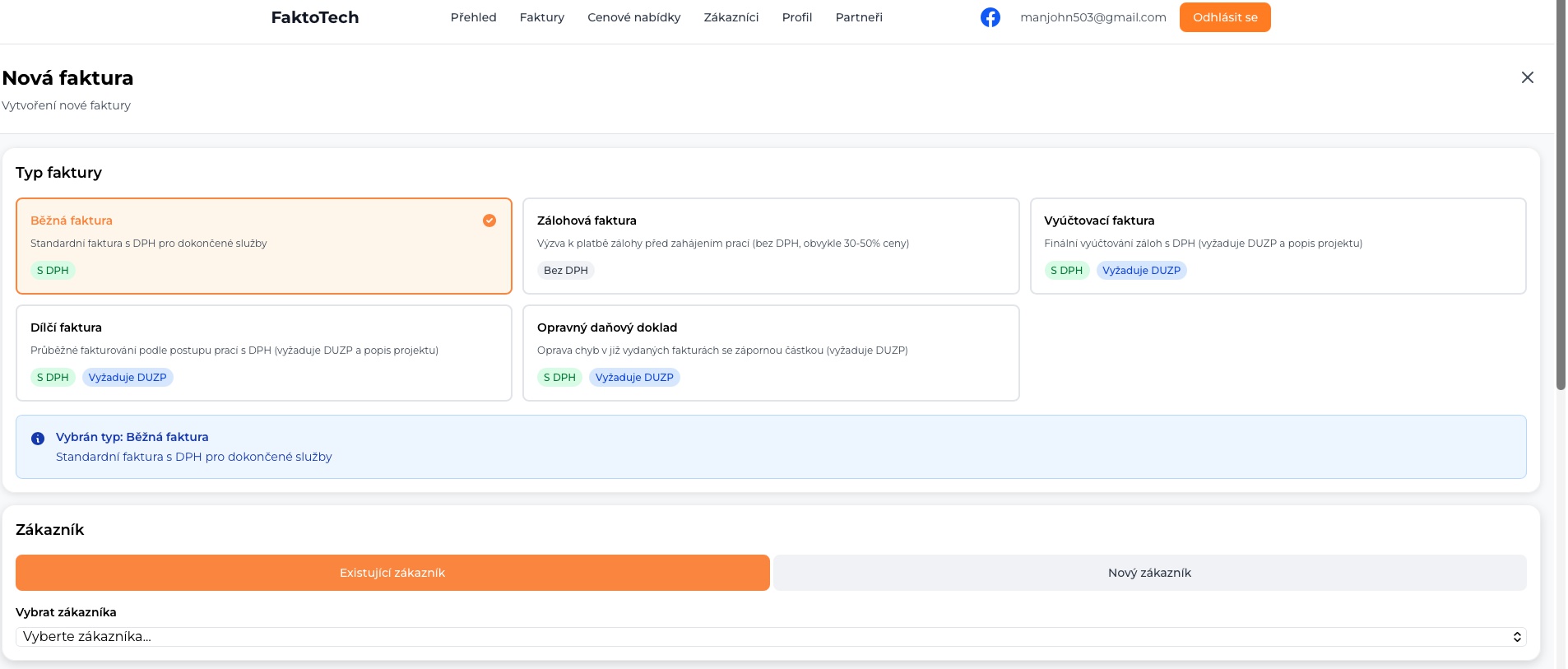This screenshot has height=669, width=1568.
Task: Click Vyžaduje DUZP badge on Vyúčtovací faktura
Action: coord(1141,271)
